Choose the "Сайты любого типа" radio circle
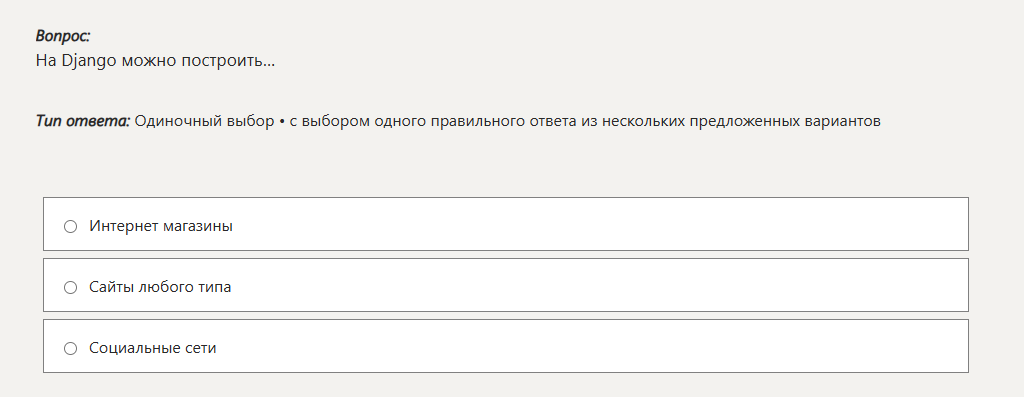Screen dimensions: 1024x397 (71, 287)
